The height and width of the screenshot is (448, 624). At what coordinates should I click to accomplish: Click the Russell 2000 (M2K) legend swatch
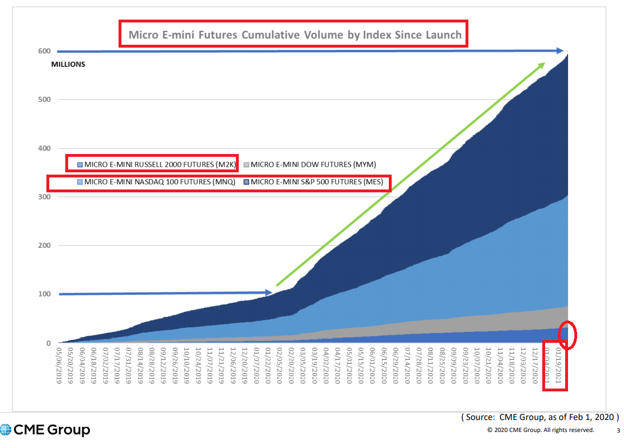click(80, 164)
